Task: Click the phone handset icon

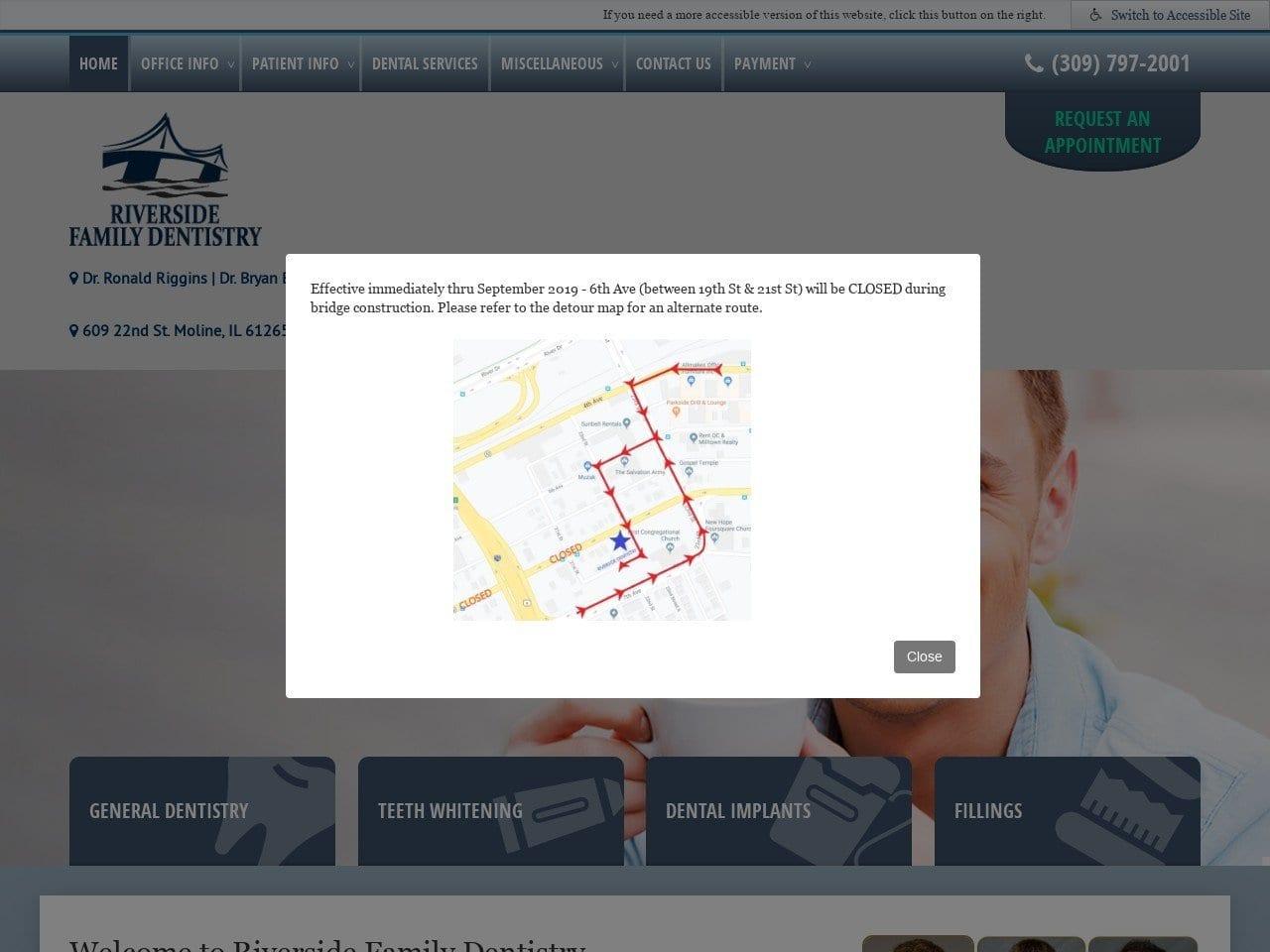Action: point(1034,63)
